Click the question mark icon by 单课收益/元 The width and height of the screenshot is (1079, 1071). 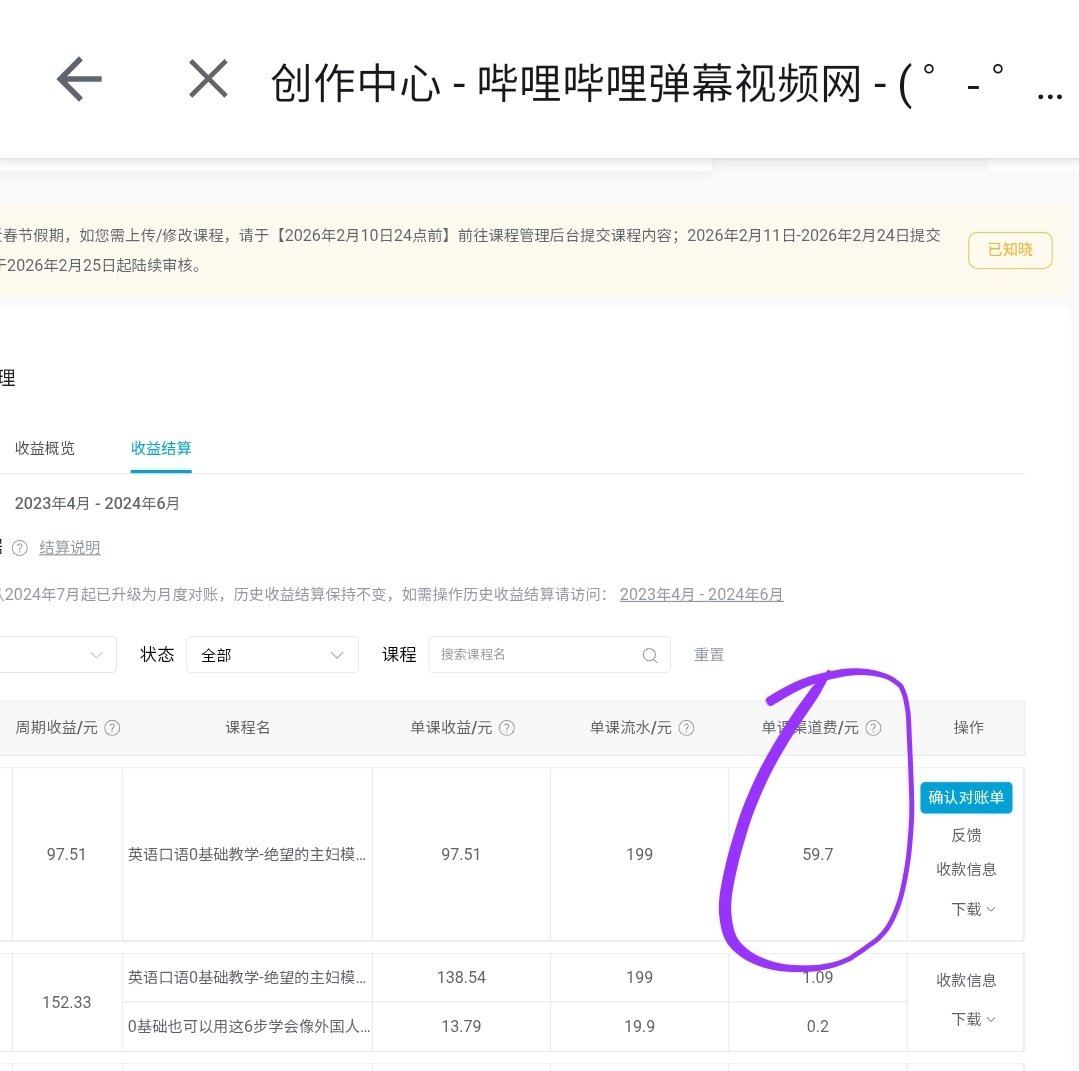(505, 728)
